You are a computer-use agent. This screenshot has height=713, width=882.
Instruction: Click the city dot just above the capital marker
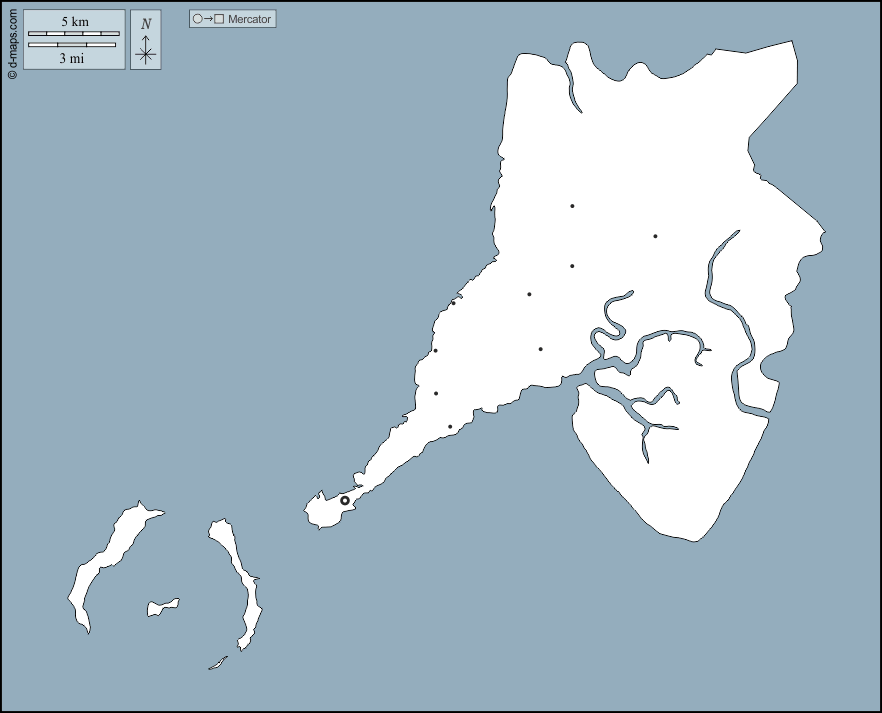pyautogui.click(x=450, y=427)
